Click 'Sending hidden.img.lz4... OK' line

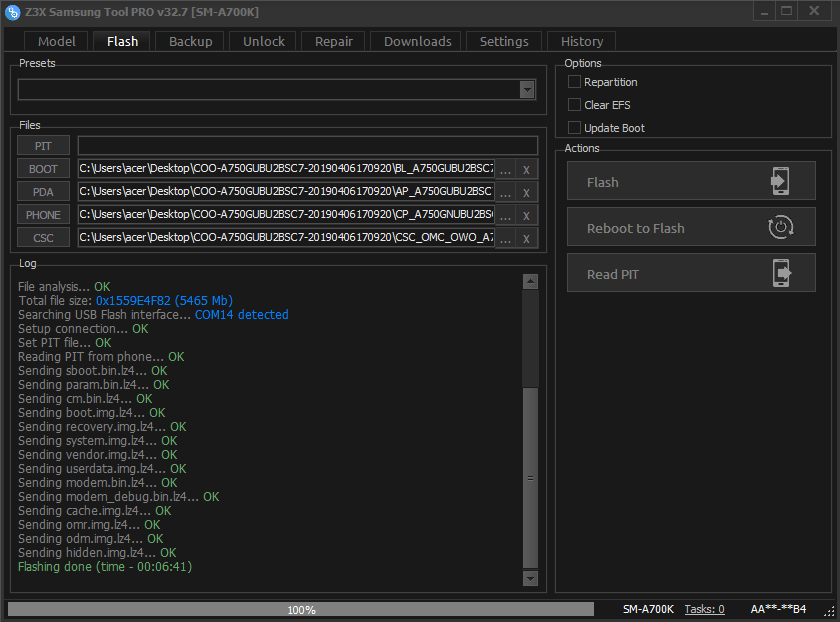(97, 553)
